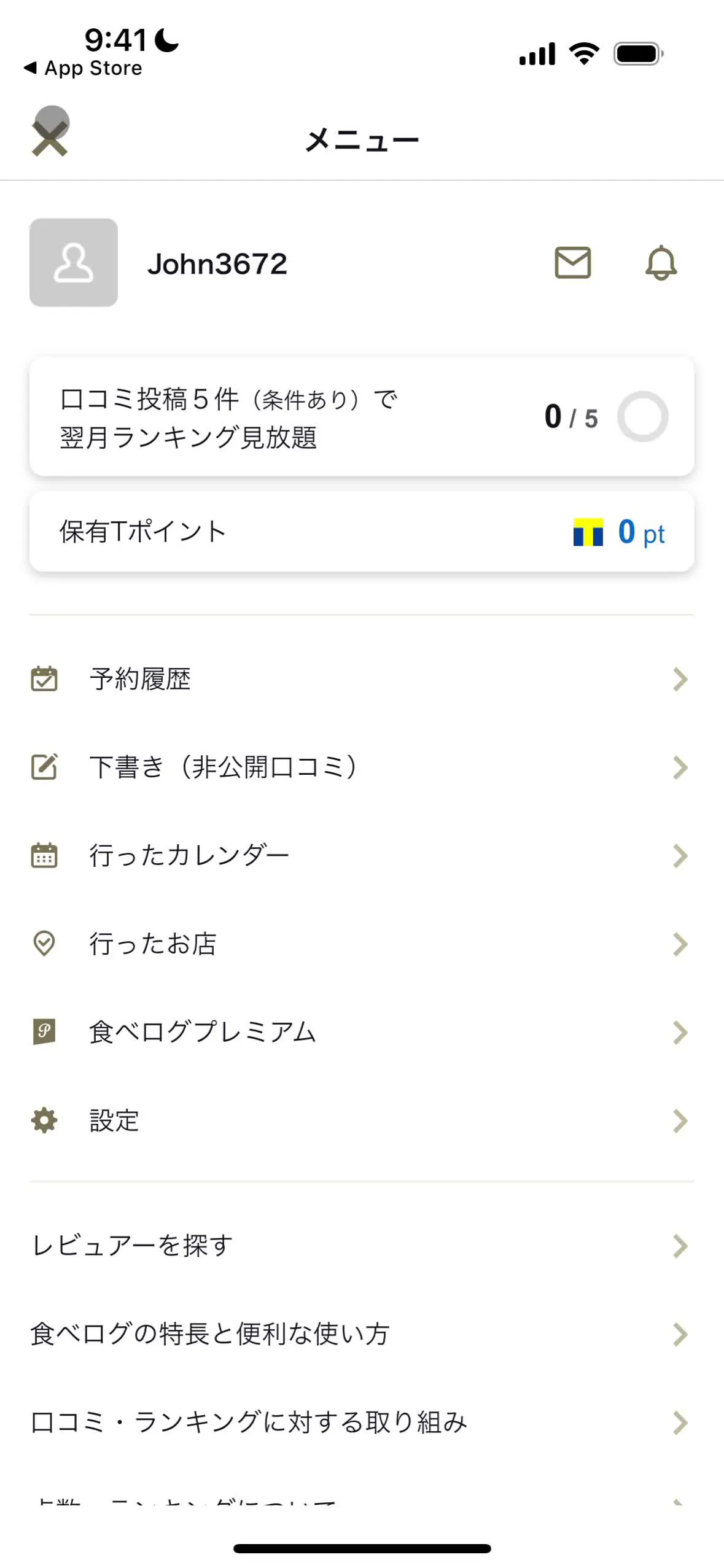Screen dimensions: 724x1568
Task: Return to App Store via back link
Action: (x=83, y=68)
